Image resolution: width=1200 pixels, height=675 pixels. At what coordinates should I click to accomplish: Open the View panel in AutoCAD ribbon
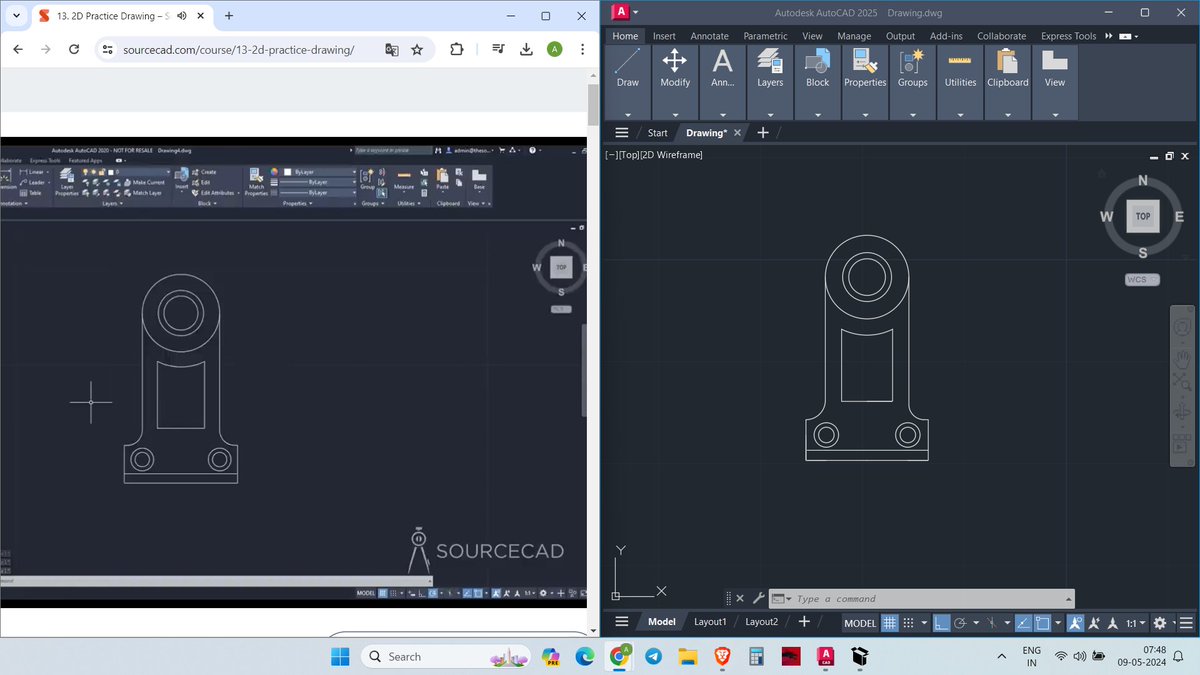point(1055,82)
